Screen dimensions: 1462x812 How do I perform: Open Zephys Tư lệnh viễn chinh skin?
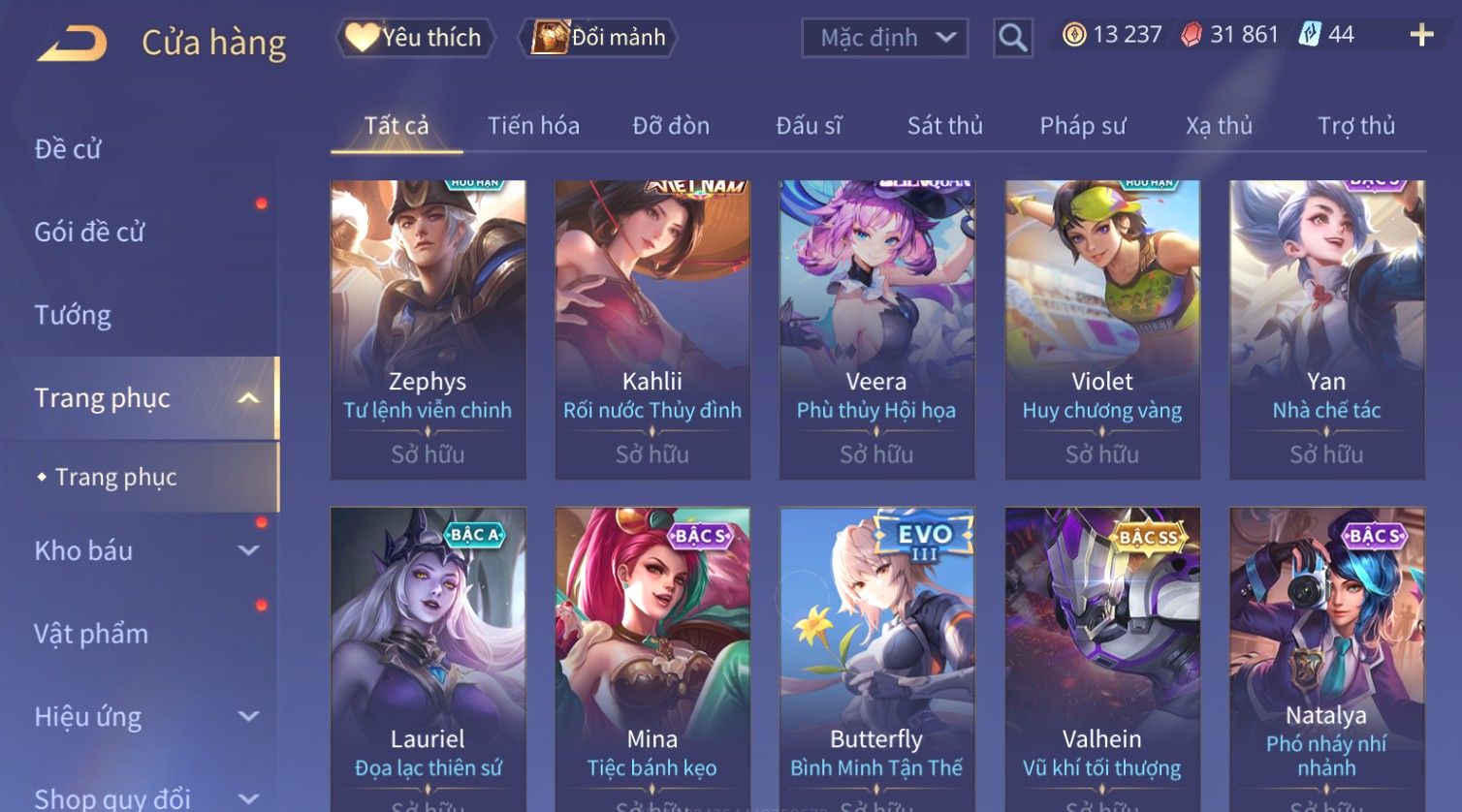[428, 329]
